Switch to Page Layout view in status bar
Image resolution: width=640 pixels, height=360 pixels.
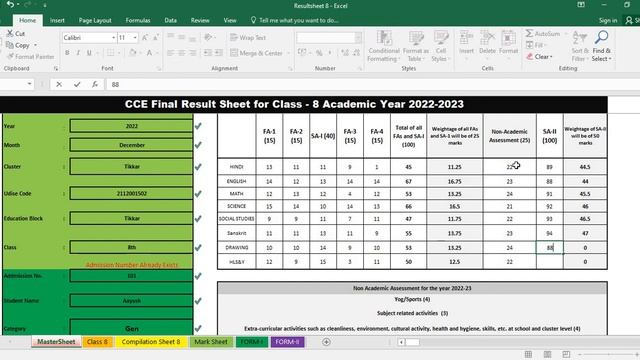(547, 354)
